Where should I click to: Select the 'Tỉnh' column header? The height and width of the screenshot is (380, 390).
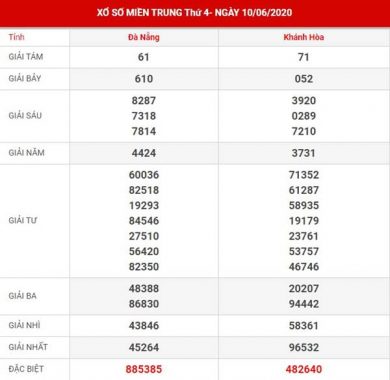point(16,37)
